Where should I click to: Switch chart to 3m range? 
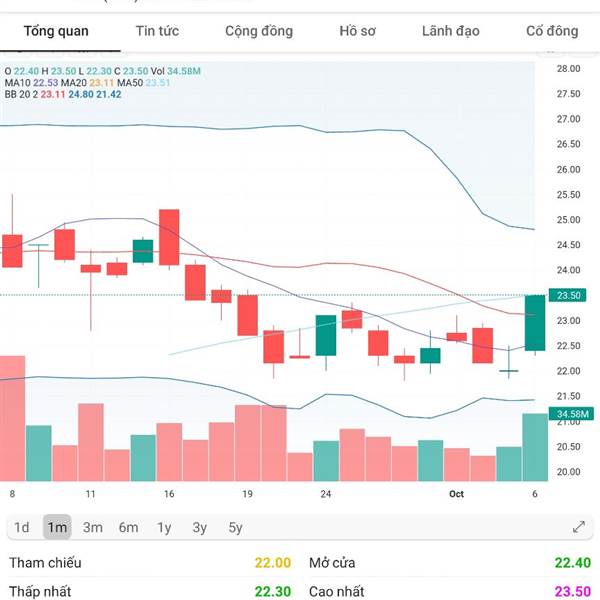point(93,527)
